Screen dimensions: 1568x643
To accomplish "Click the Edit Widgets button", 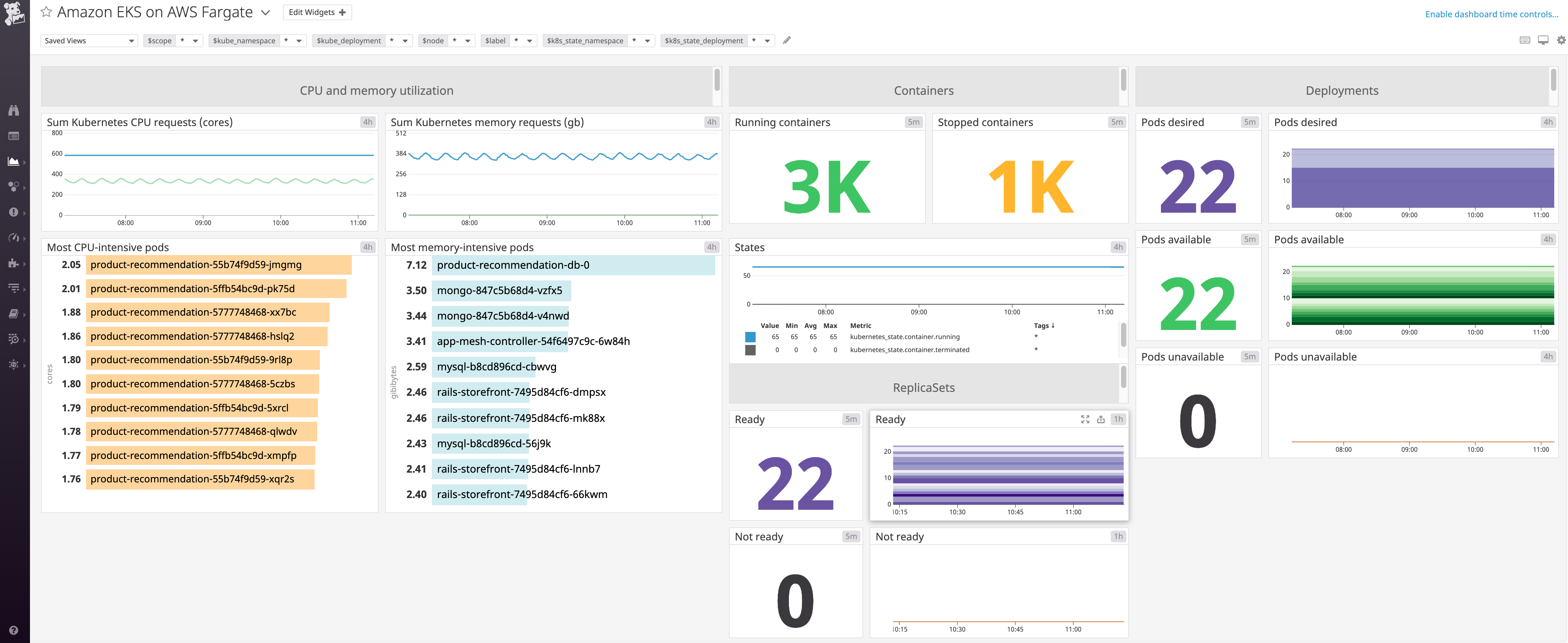I will 317,12.
